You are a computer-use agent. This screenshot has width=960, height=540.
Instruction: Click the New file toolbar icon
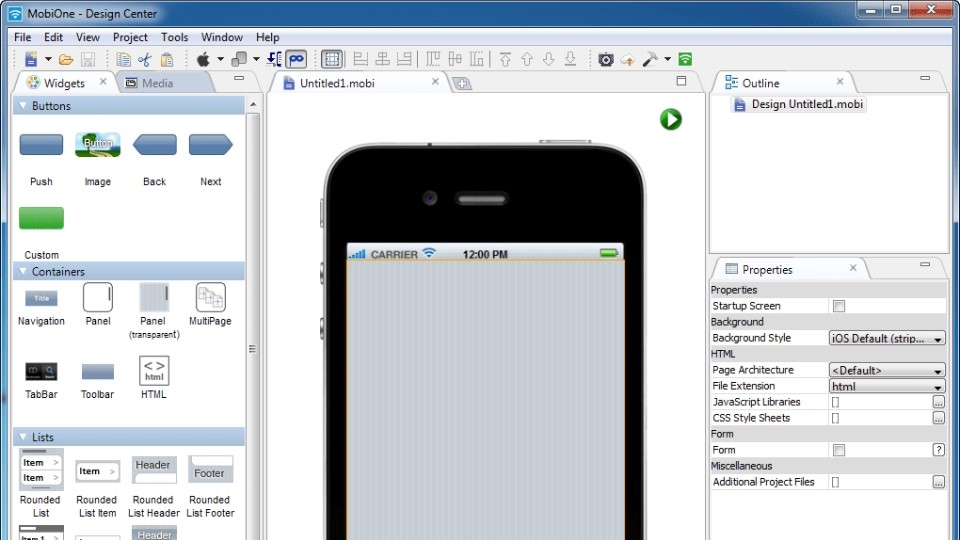pos(31,59)
